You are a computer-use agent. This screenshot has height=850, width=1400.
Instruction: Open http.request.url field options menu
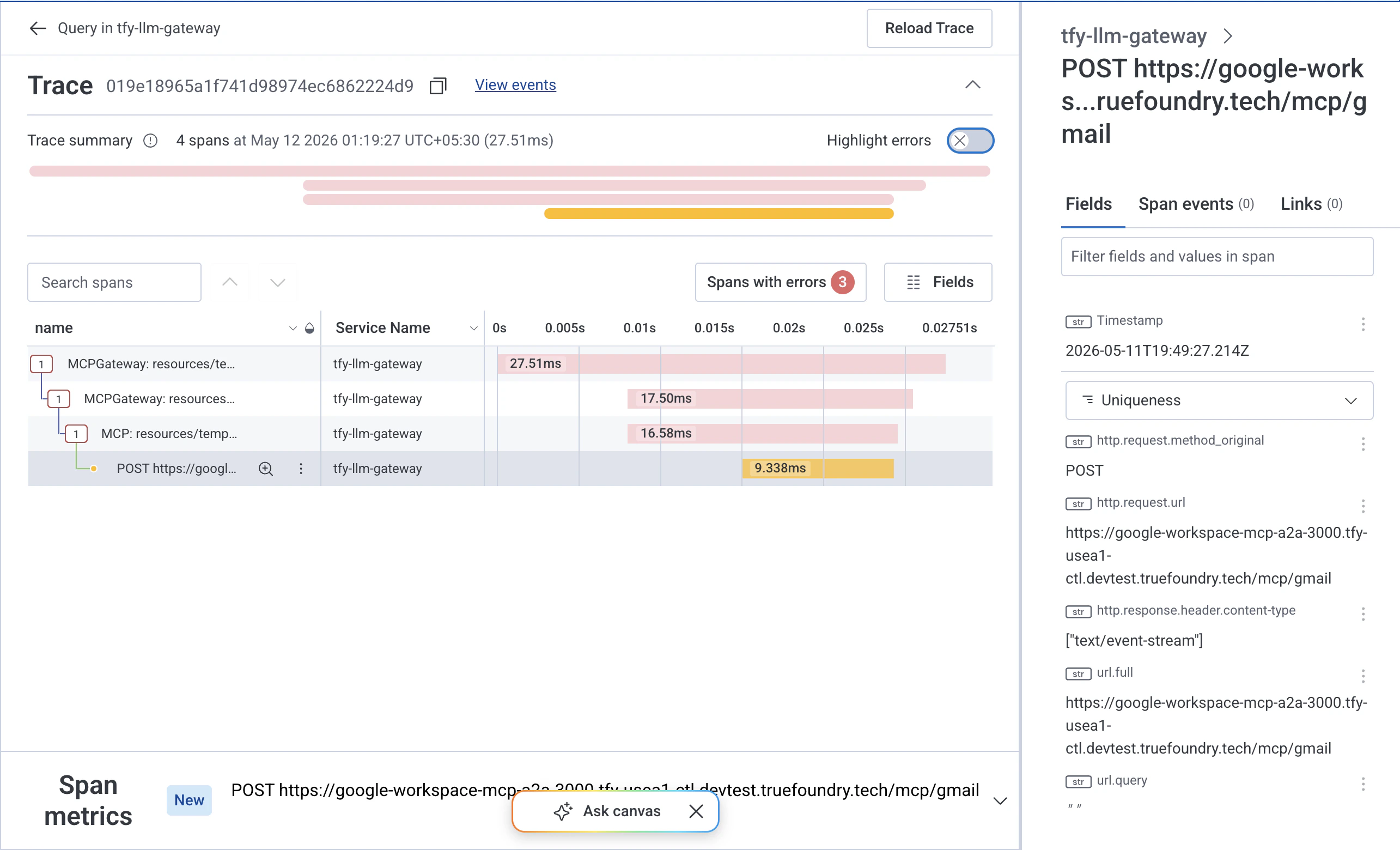pos(1362,506)
